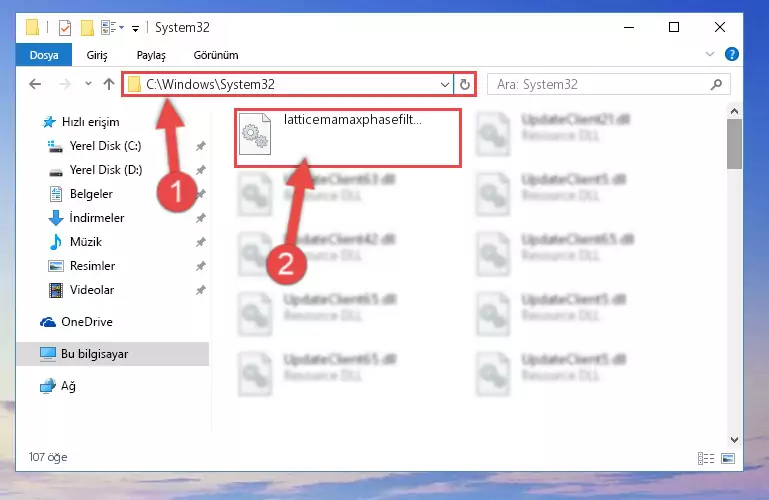This screenshot has width=769, height=500.
Task: Click the vertical scrollbar thumb
Action: click(x=734, y=144)
